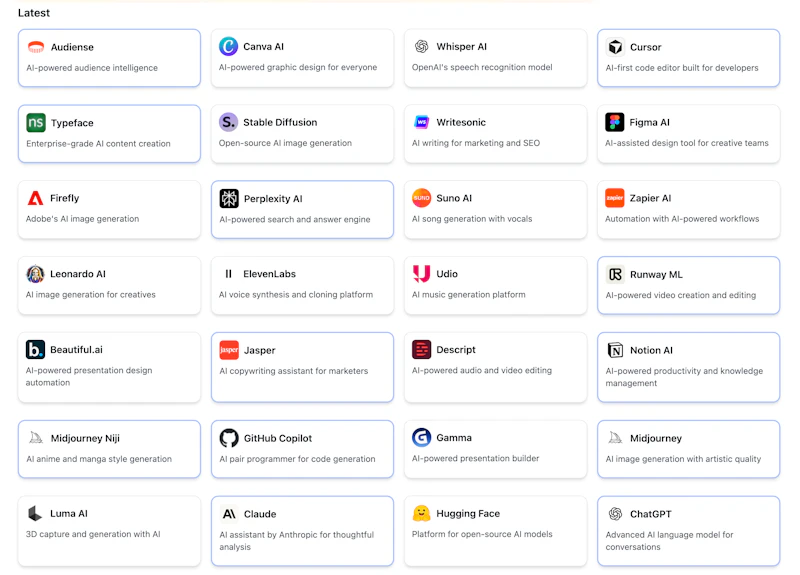Click the Perplexity AI logo icon

[229, 198]
